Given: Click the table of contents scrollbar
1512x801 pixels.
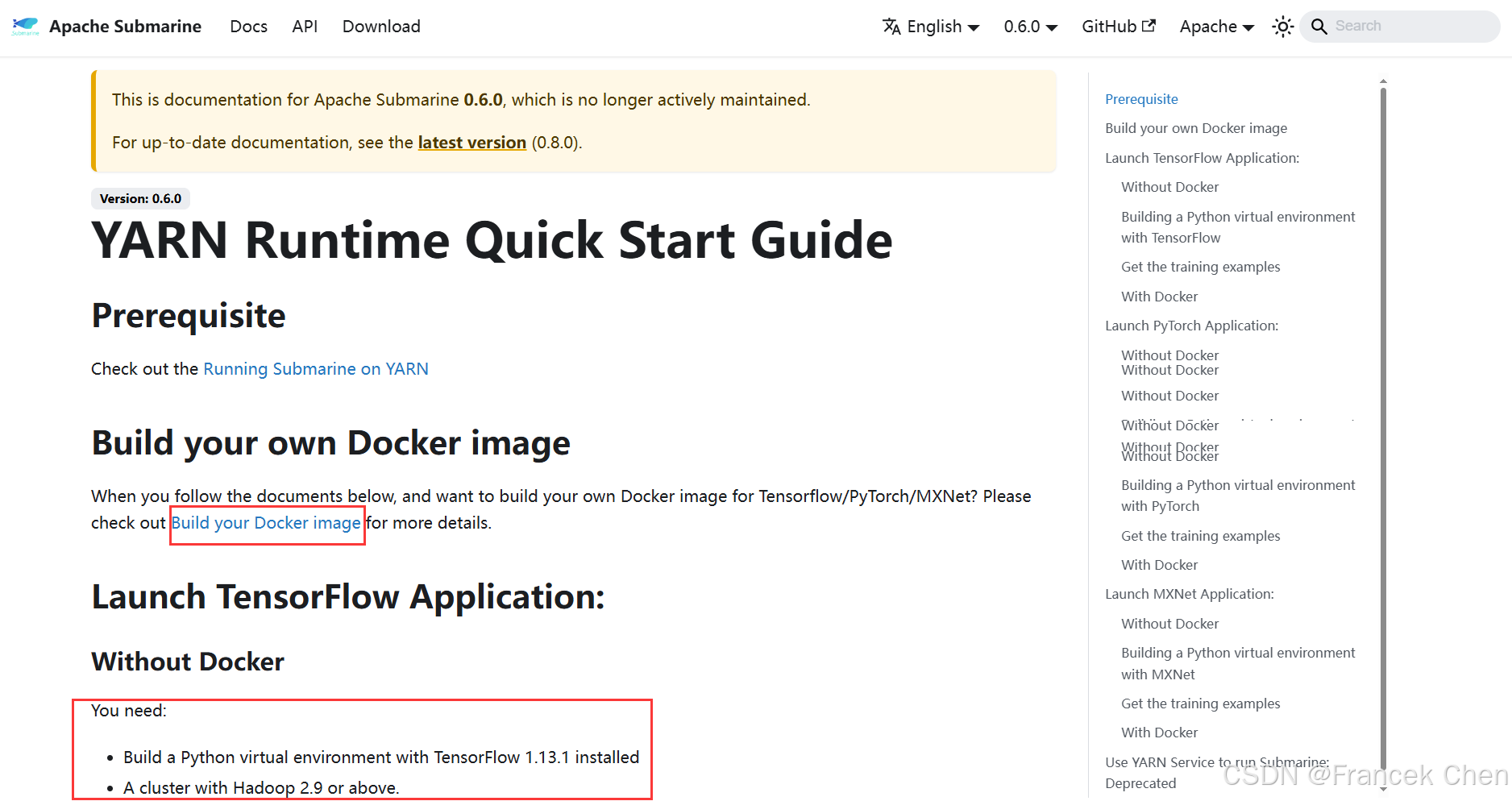Looking at the screenshot, I should coord(1383,403).
